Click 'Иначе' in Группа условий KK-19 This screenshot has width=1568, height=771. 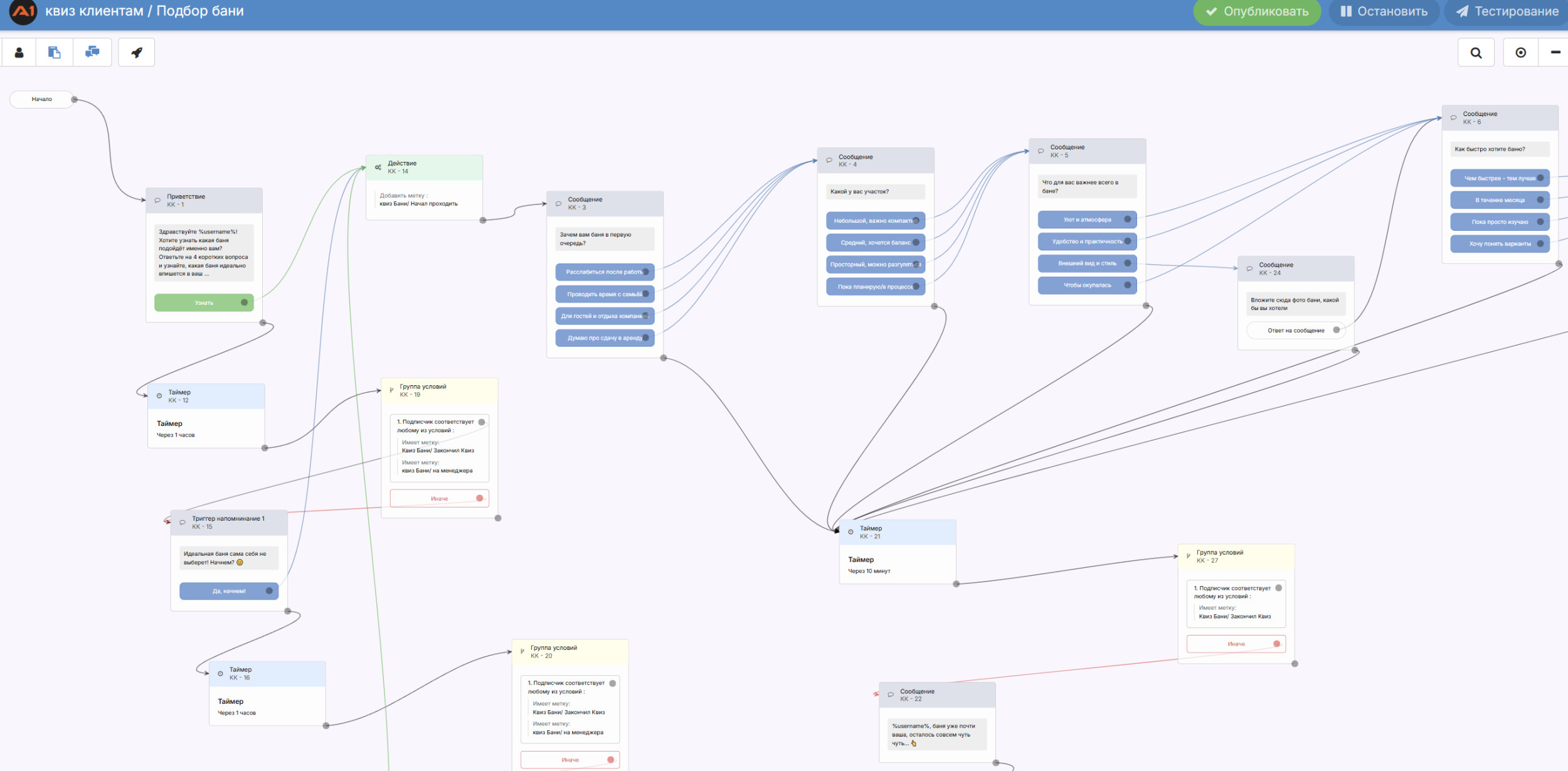click(x=439, y=499)
